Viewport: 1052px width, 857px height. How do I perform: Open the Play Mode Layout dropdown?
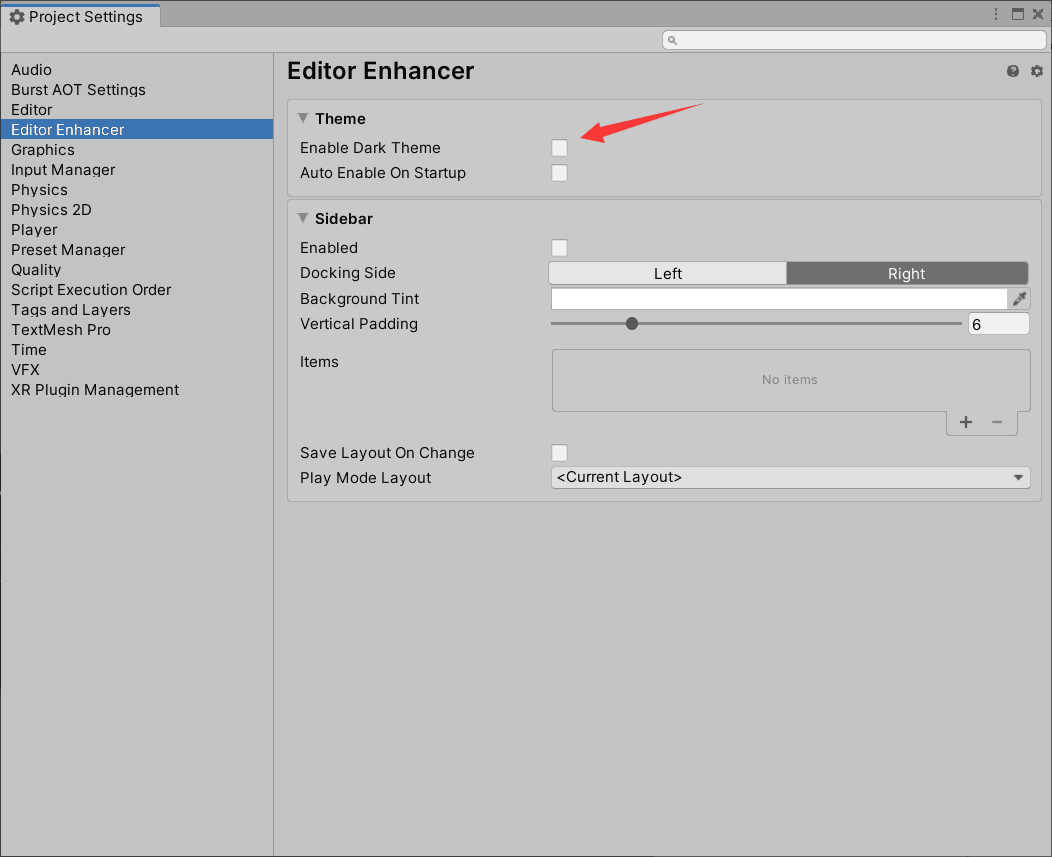790,477
